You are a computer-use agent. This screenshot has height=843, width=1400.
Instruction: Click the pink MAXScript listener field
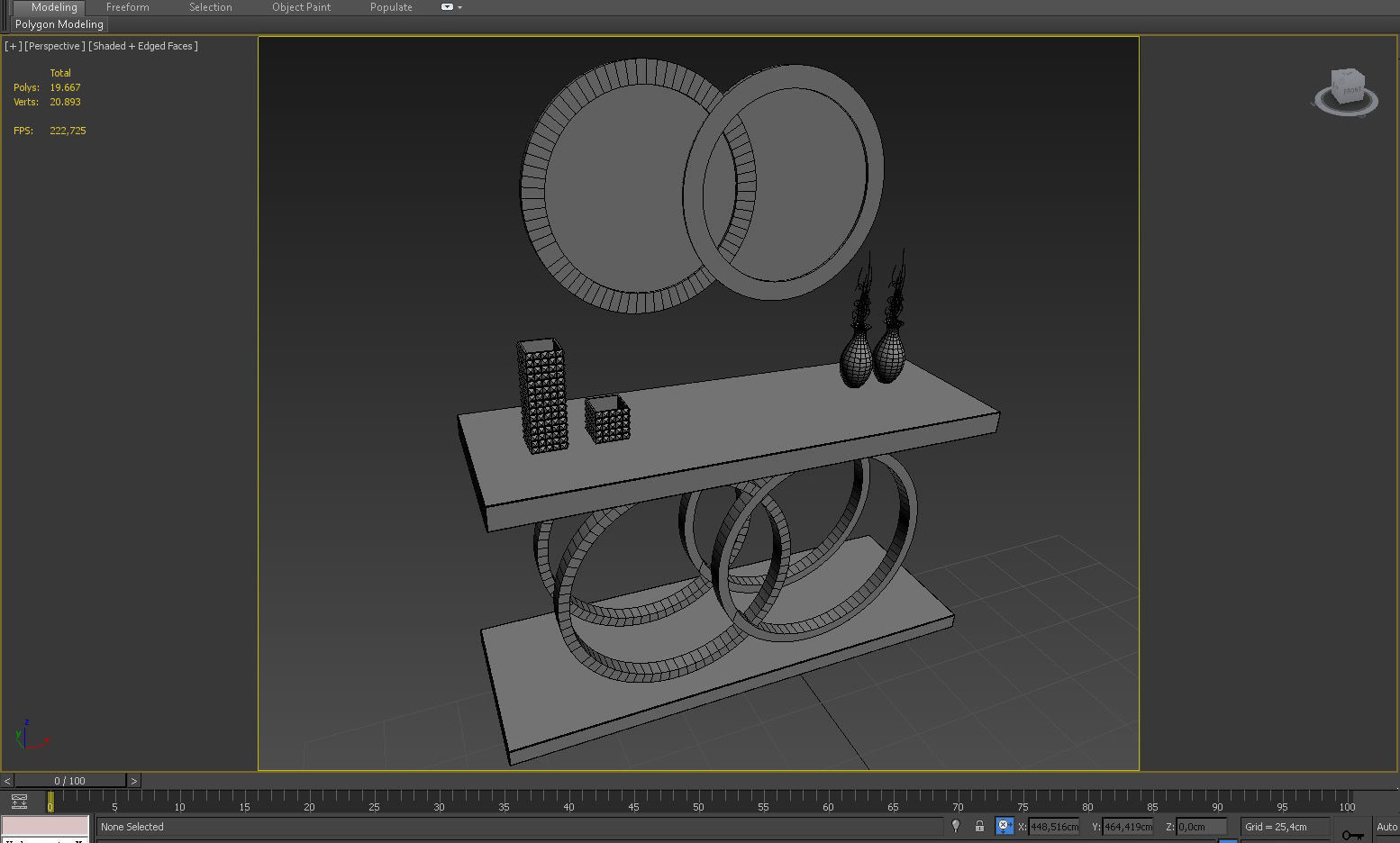pyautogui.click(x=45, y=826)
